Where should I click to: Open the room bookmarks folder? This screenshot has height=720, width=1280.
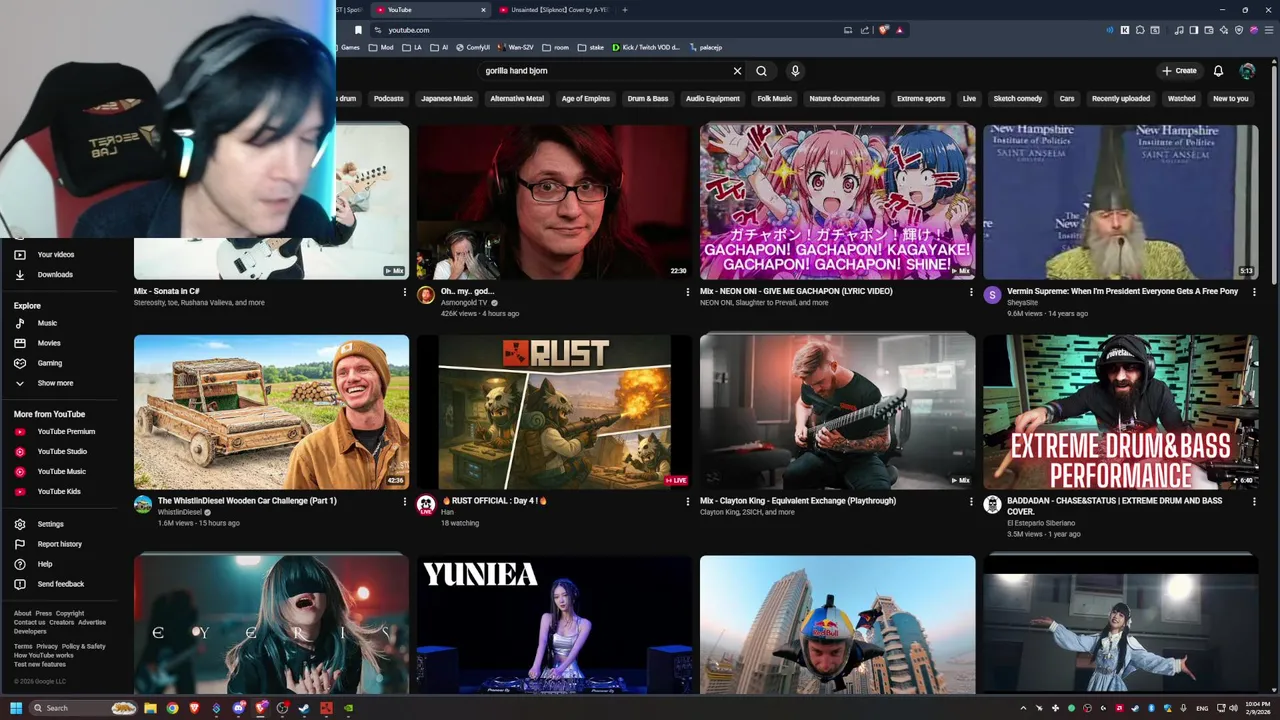pos(554,47)
